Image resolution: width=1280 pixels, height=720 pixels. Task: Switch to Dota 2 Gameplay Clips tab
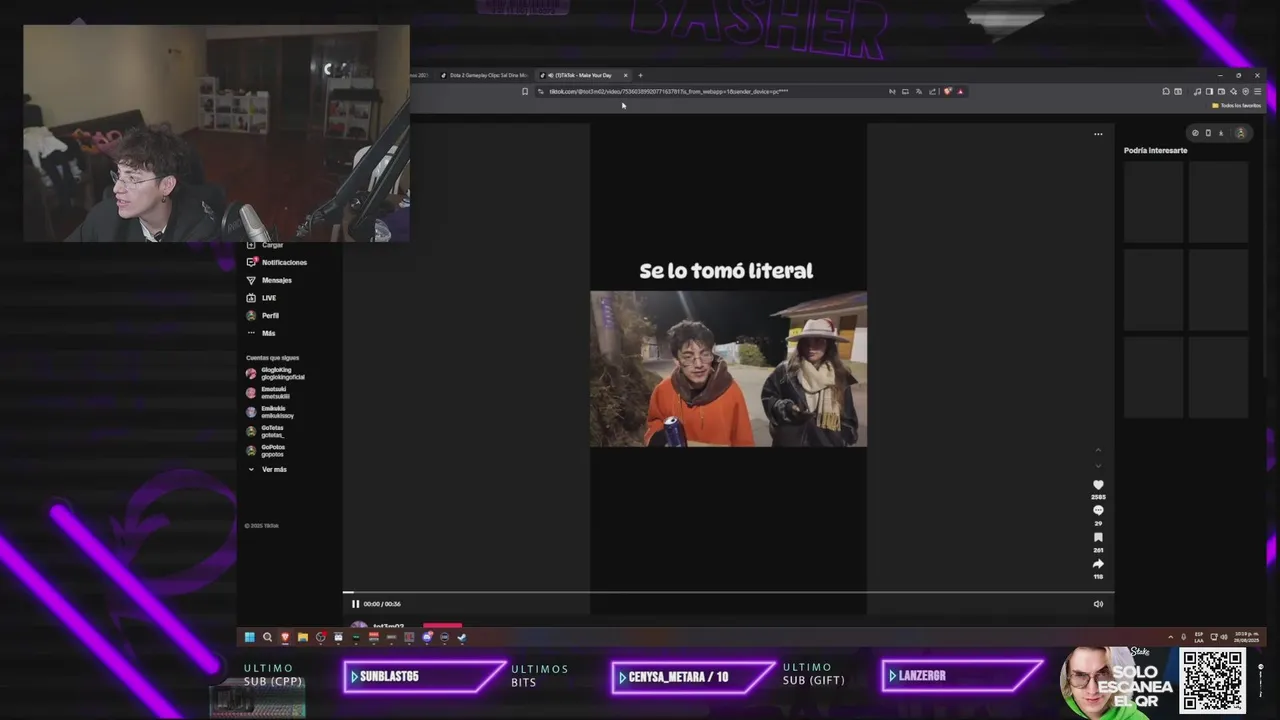[485, 75]
